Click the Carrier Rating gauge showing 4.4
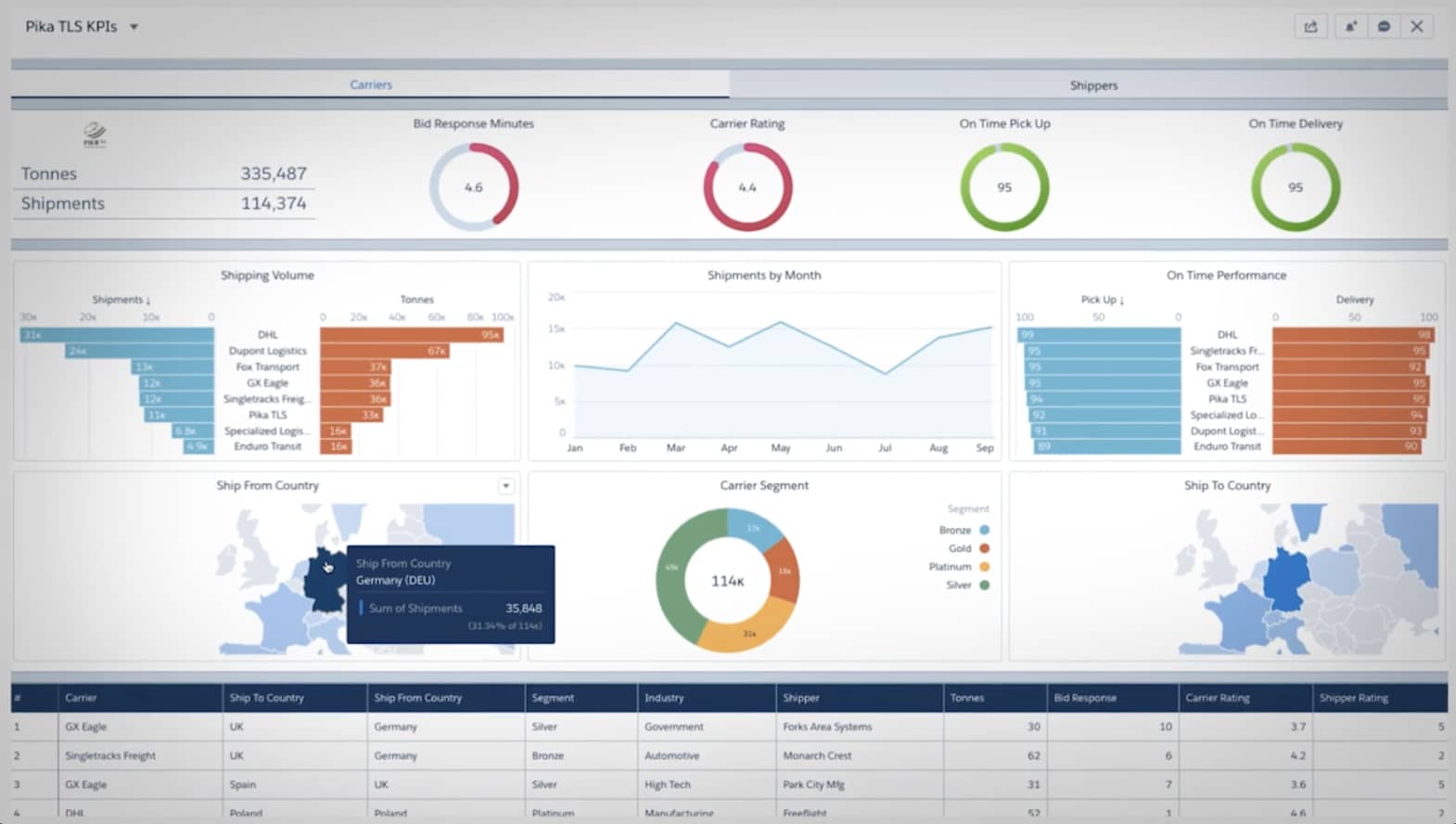Screen dimensions: 1456x824 (747, 187)
